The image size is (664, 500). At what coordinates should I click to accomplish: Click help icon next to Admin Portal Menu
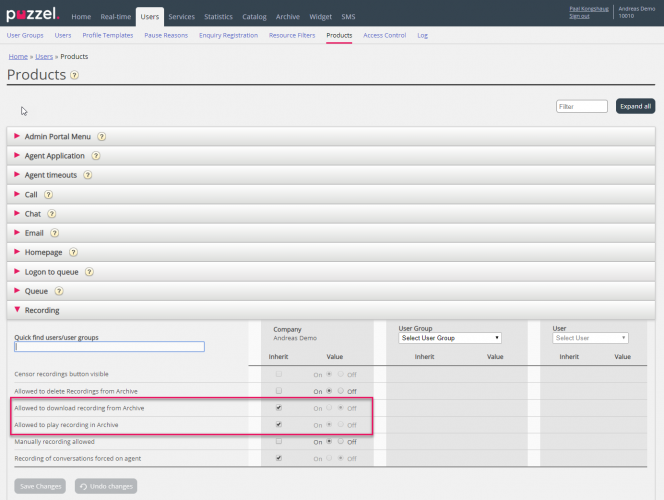102,137
